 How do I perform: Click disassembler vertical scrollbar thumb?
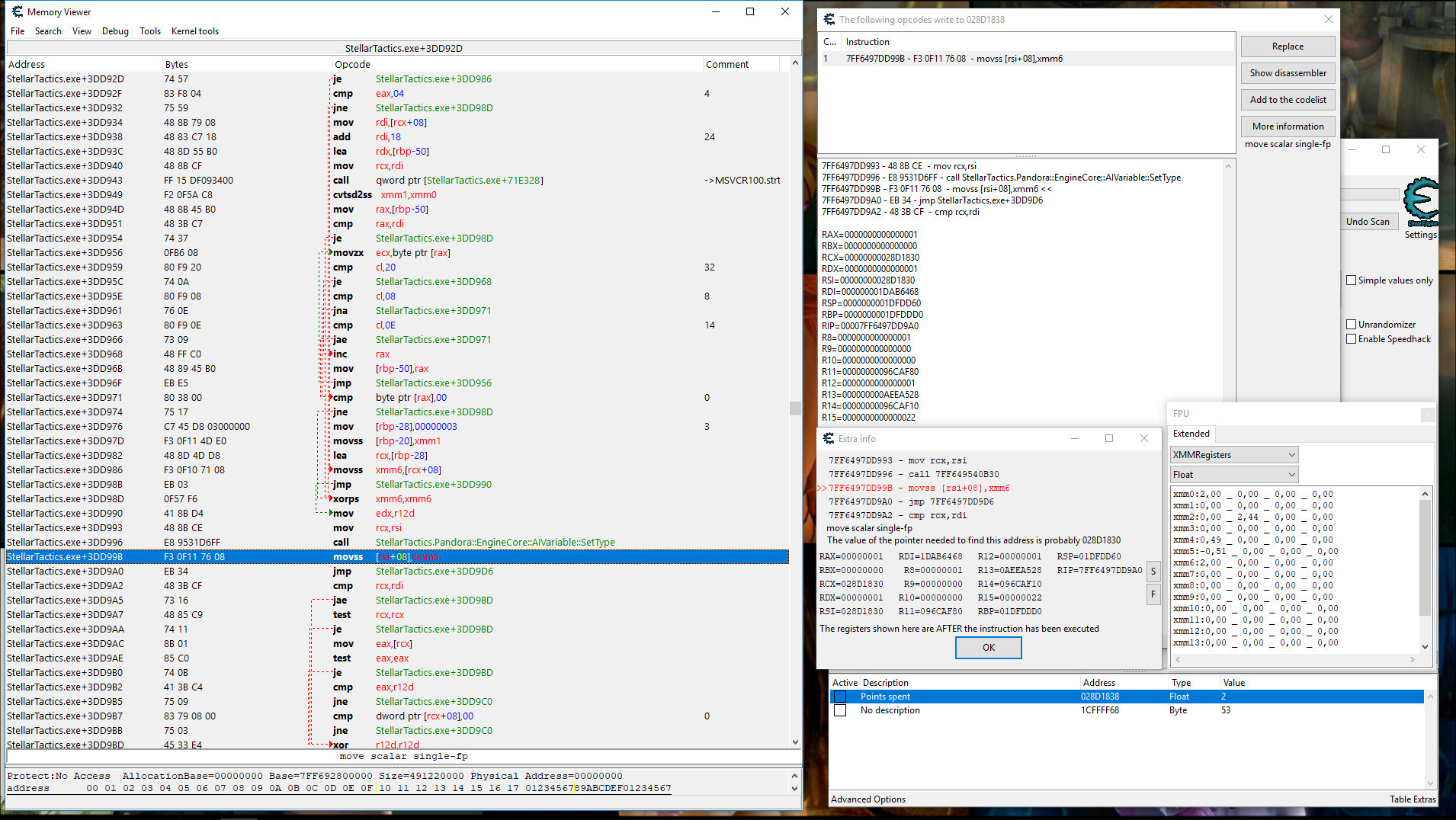point(795,408)
